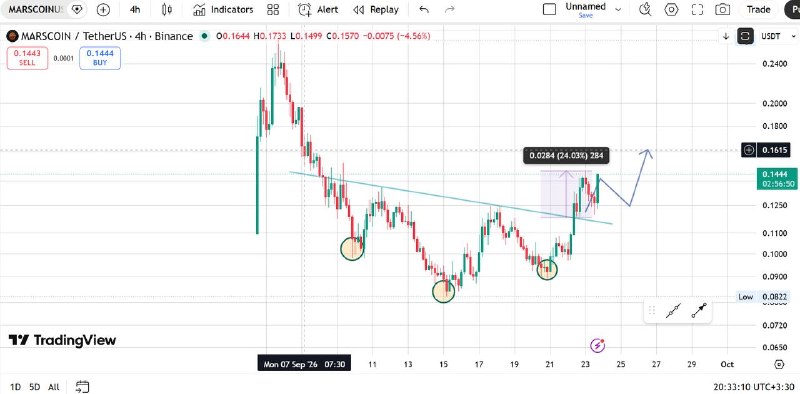Click the time axis settings gear
This screenshot has width=800, height=394.
(x=779, y=364)
